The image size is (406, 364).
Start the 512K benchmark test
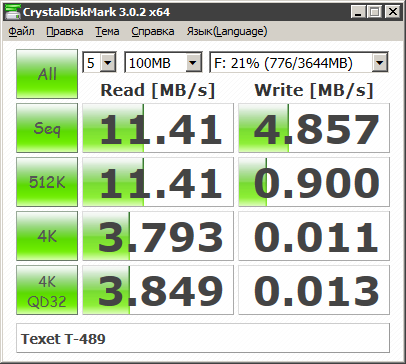pyautogui.click(x=47, y=182)
